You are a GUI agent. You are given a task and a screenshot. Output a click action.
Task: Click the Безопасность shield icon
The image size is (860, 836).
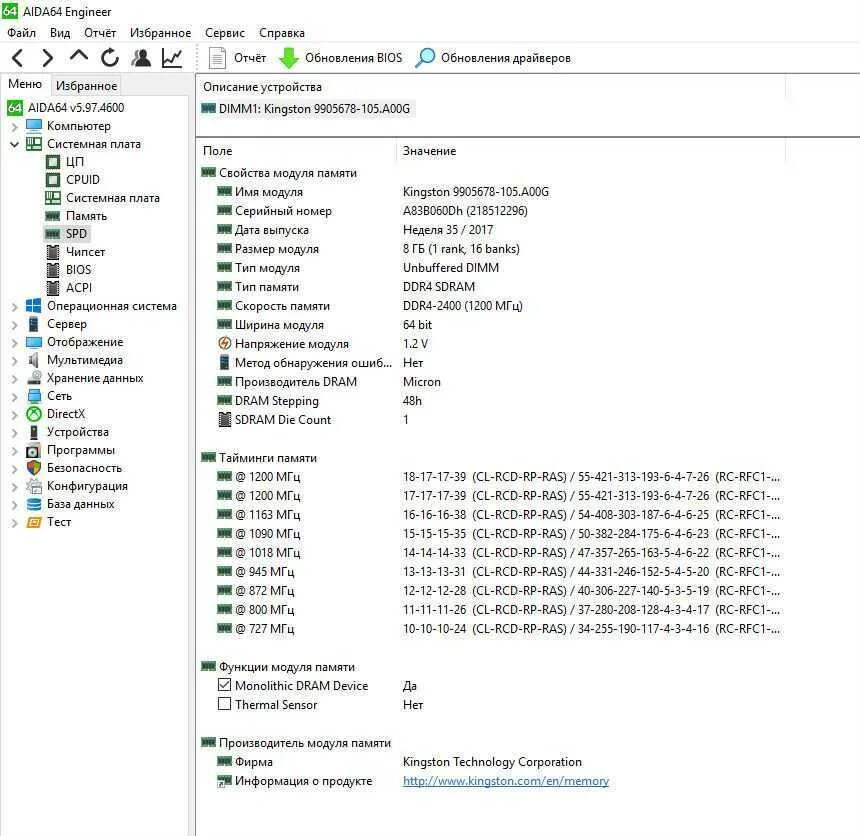coord(34,468)
